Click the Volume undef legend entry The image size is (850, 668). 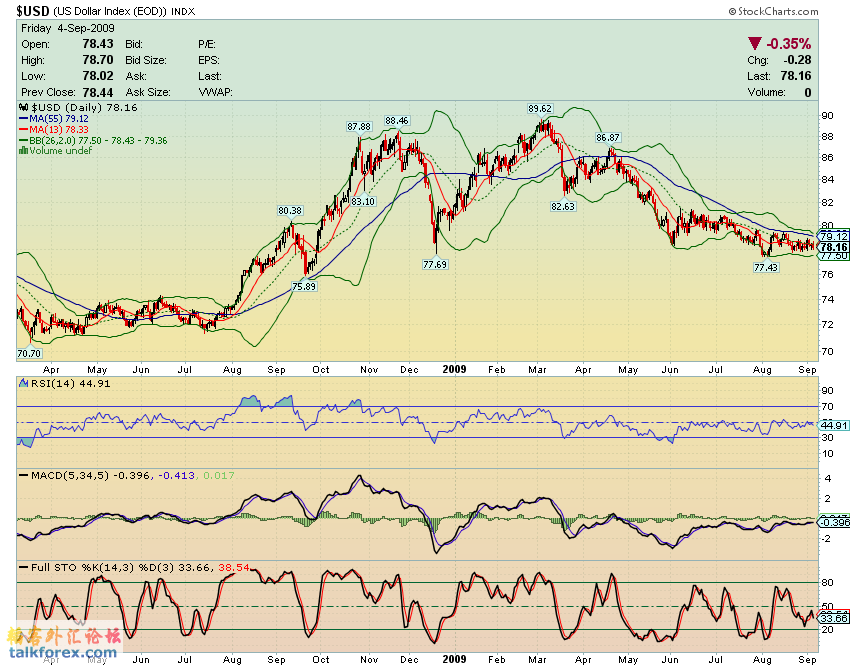pyautogui.click(x=55, y=151)
